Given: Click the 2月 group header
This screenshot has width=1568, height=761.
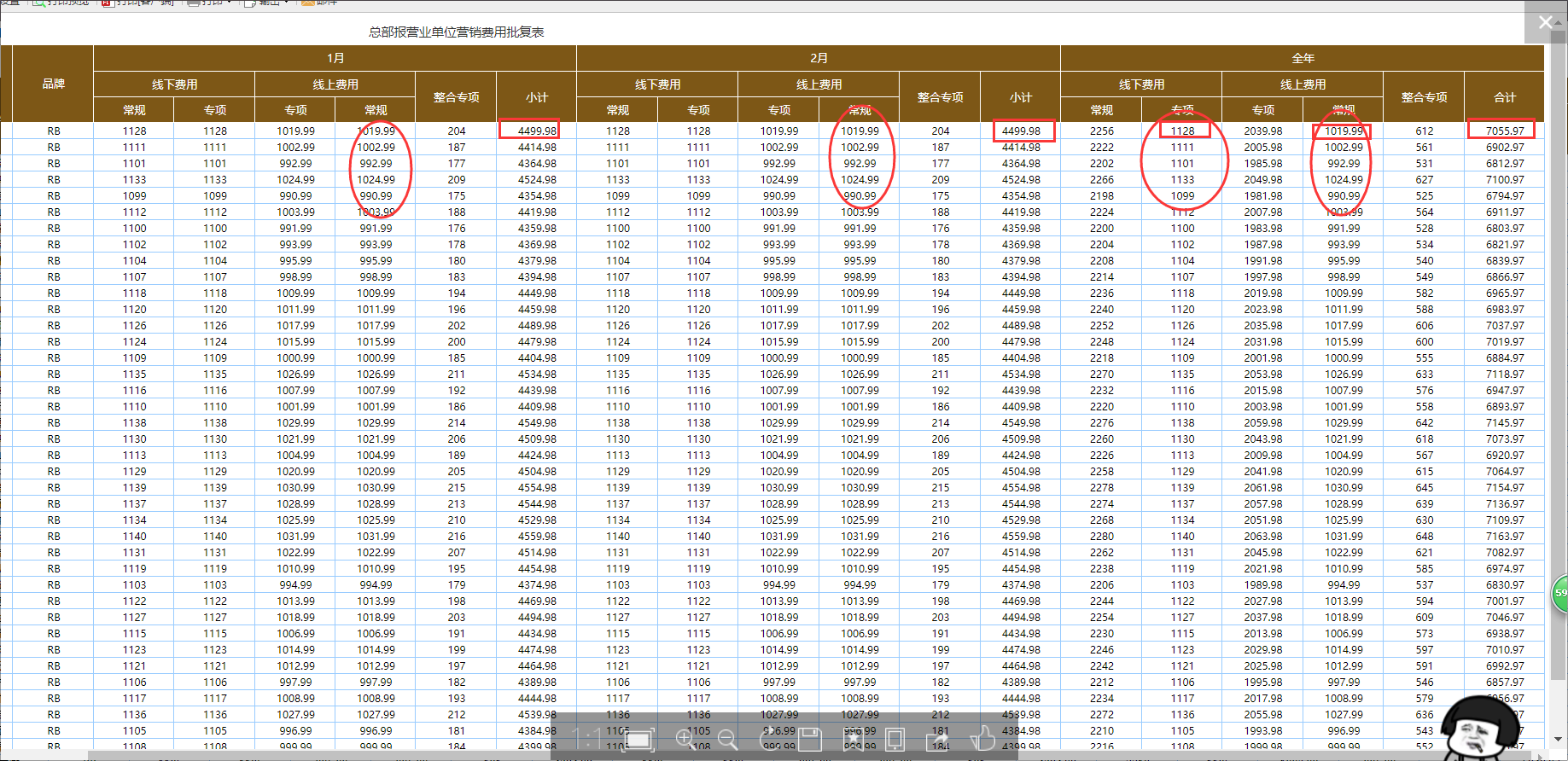Looking at the screenshot, I should pos(819,58).
